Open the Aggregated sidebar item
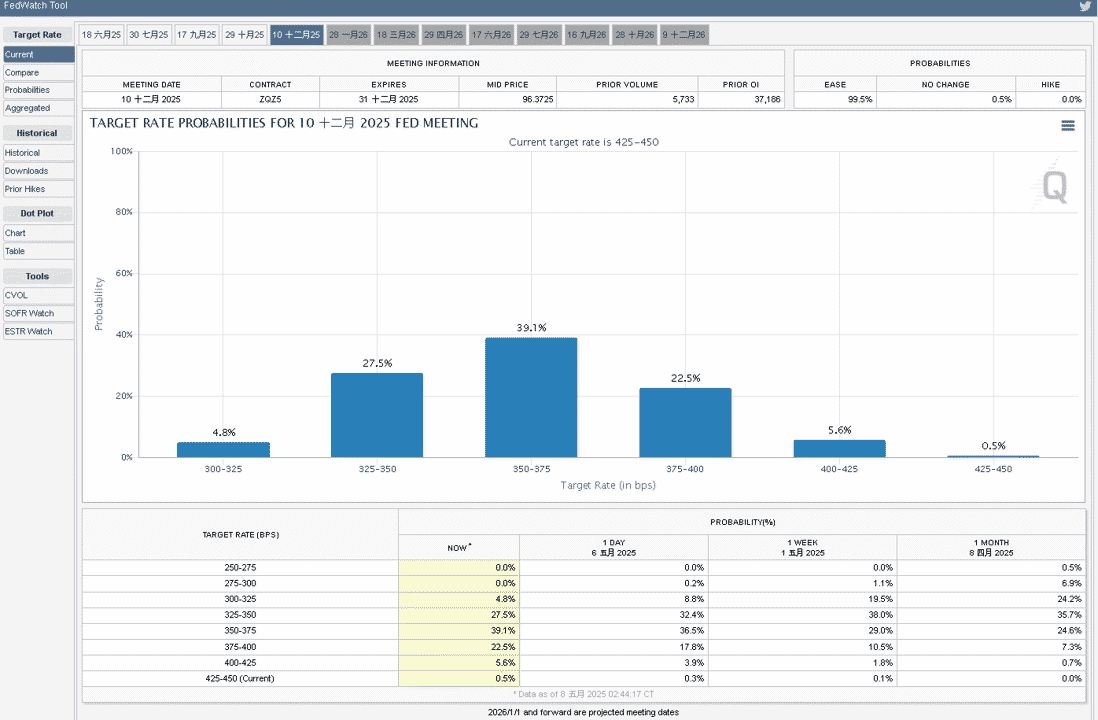 click(x=39, y=109)
